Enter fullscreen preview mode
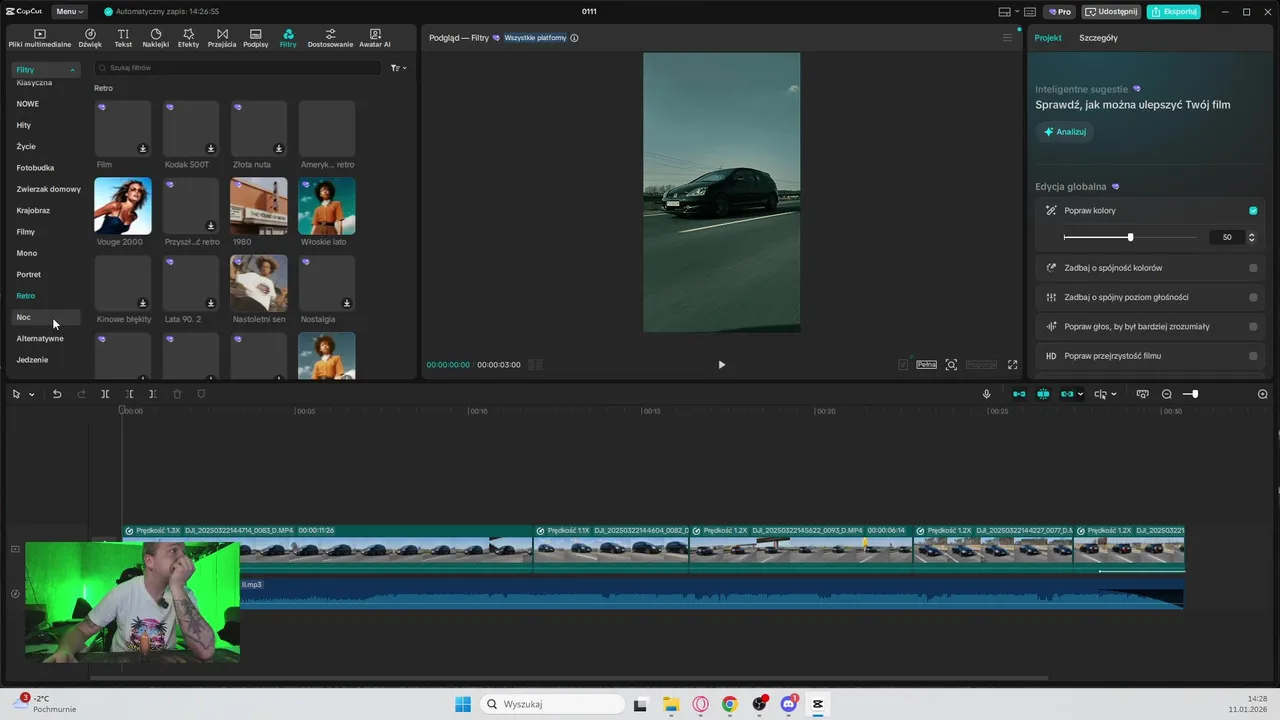 coord(1012,365)
